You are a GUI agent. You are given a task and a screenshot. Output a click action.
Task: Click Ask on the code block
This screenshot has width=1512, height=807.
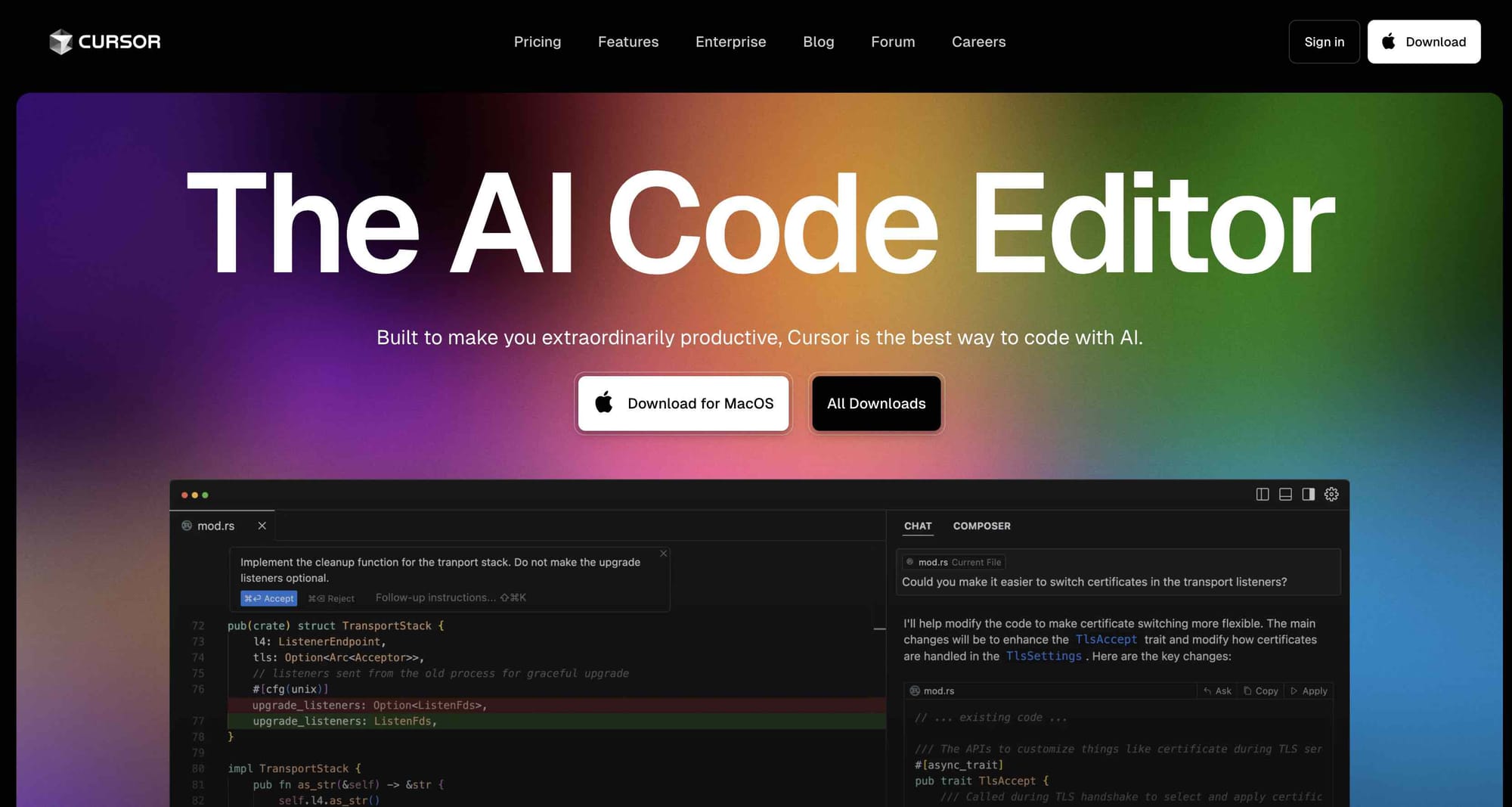point(1217,691)
